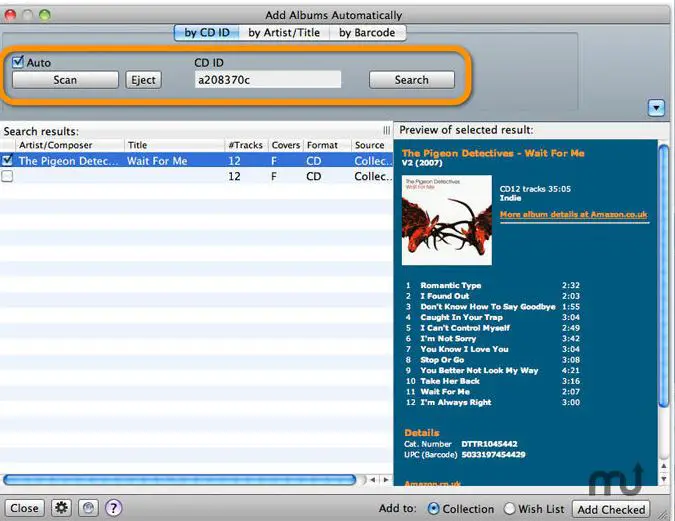Click the results scroll left arrow
675x521 pixels.
373,479
